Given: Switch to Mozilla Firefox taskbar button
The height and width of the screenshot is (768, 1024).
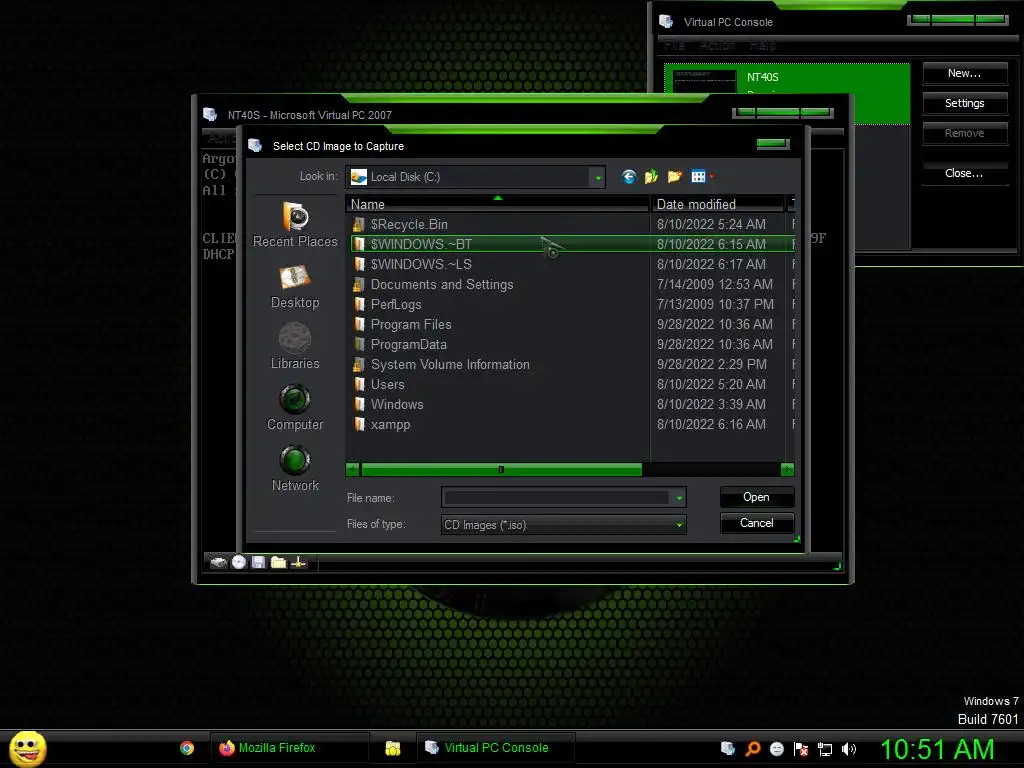Looking at the screenshot, I should click(x=289, y=748).
